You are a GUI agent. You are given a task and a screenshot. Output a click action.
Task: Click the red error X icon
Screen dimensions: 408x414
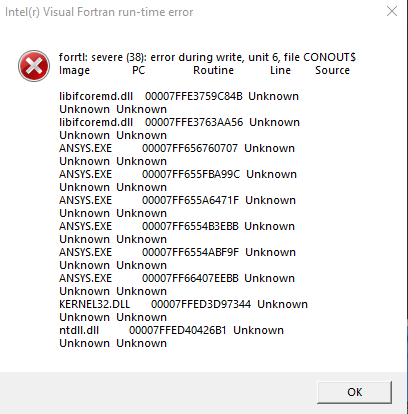point(34,66)
